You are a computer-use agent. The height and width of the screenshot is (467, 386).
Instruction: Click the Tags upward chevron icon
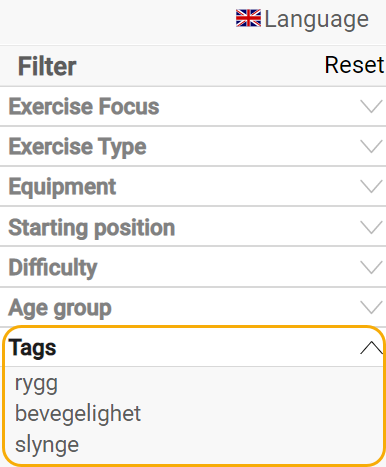pos(371,348)
